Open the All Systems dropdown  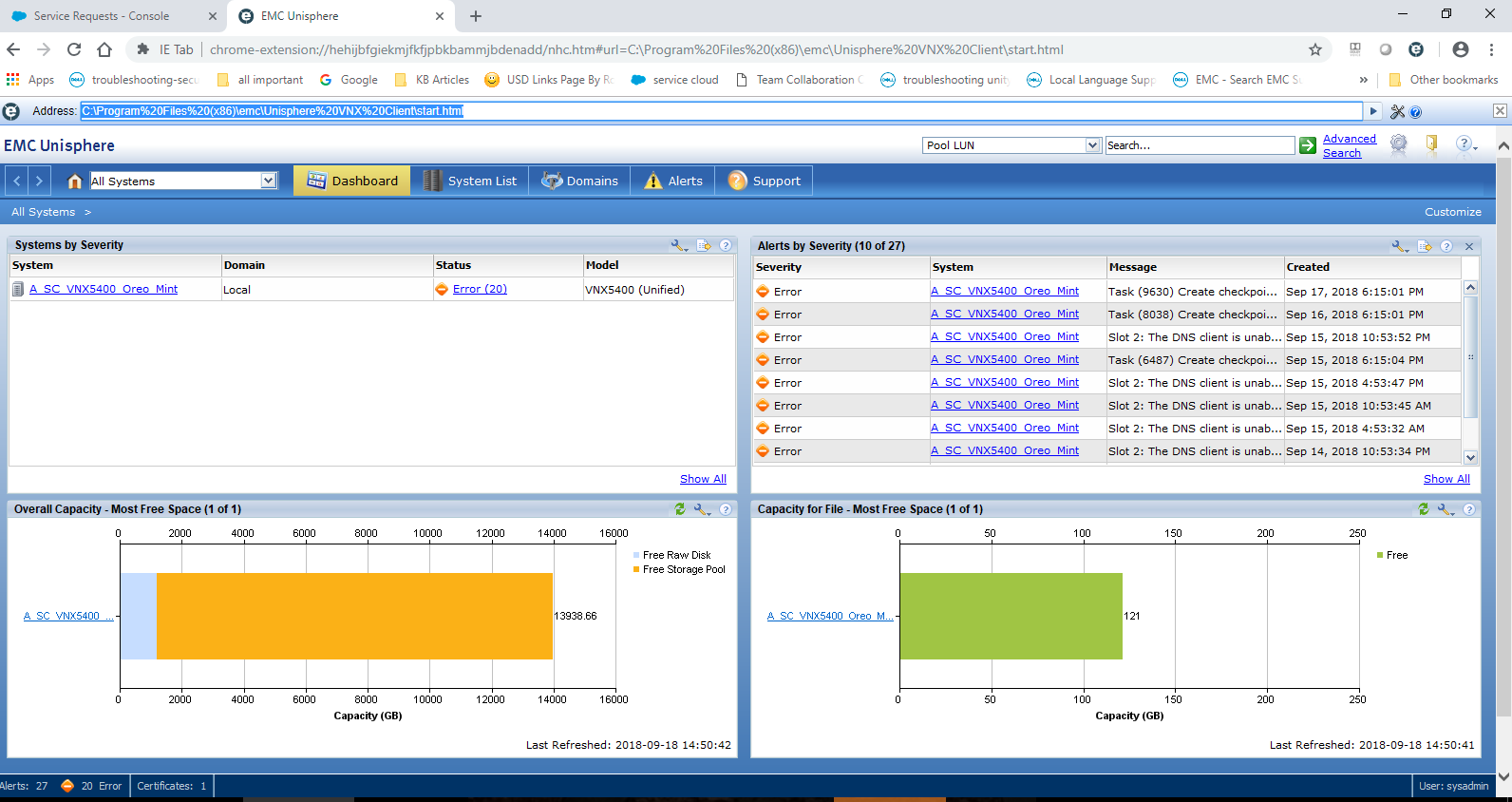[269, 181]
